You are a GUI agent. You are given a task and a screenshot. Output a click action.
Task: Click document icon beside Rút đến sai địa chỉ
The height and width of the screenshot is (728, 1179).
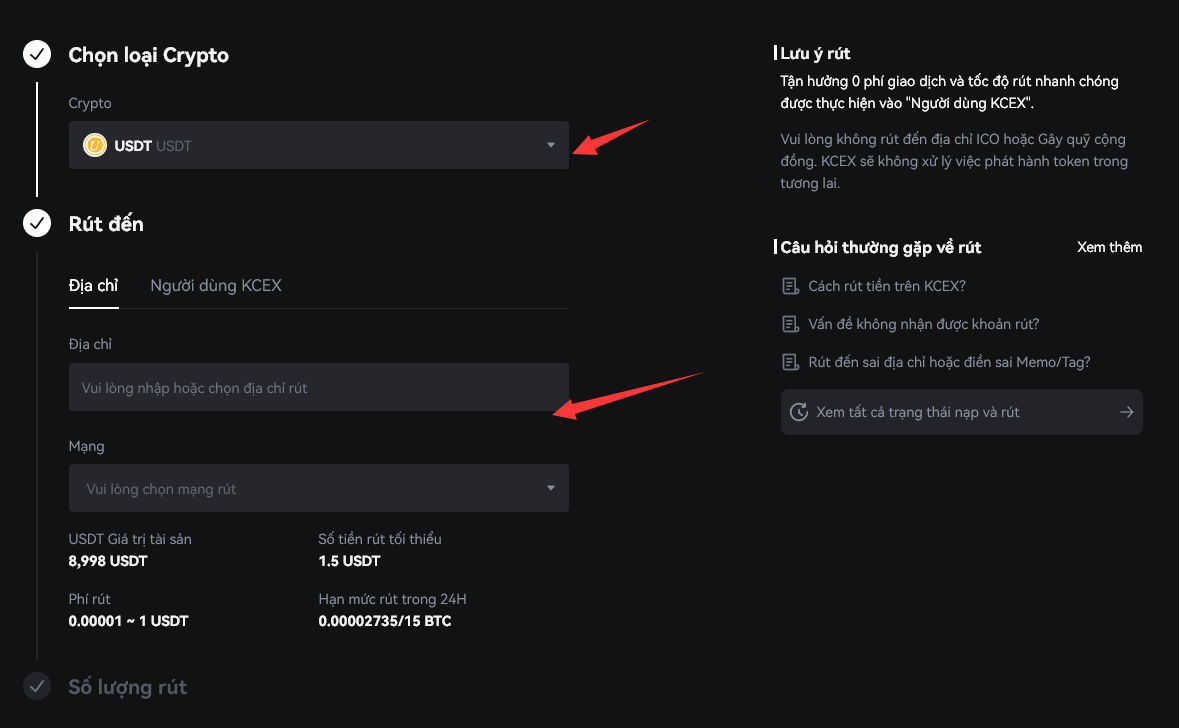[790, 362]
